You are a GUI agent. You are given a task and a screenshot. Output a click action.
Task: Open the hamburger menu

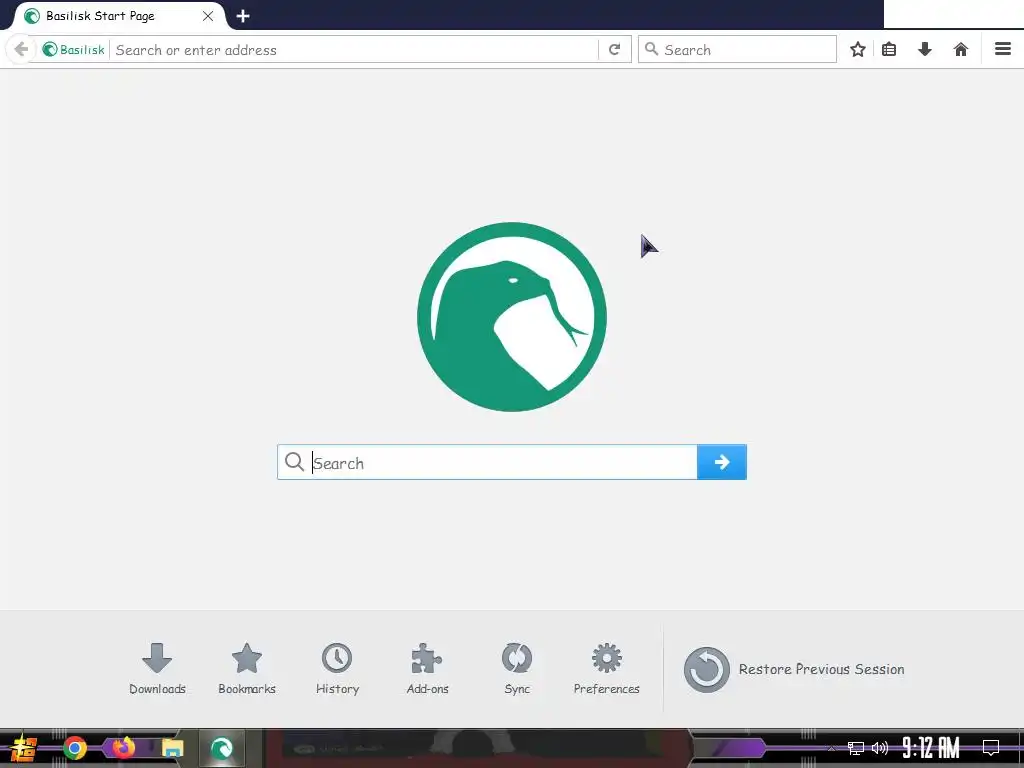(1003, 49)
